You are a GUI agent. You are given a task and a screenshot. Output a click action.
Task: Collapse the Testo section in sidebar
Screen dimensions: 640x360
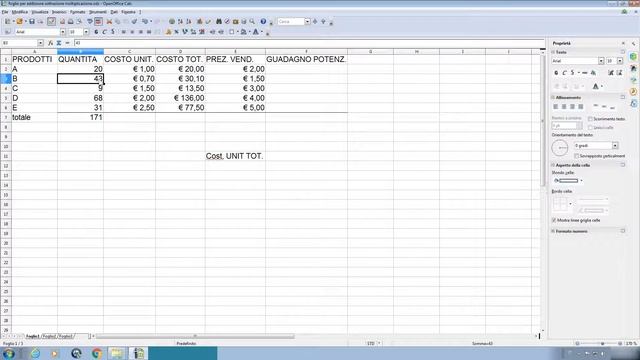(x=553, y=52)
